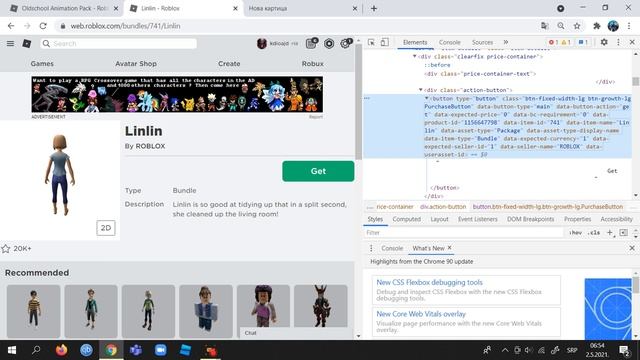
Task: Reload the page with browser refresh button
Action: [43, 26]
